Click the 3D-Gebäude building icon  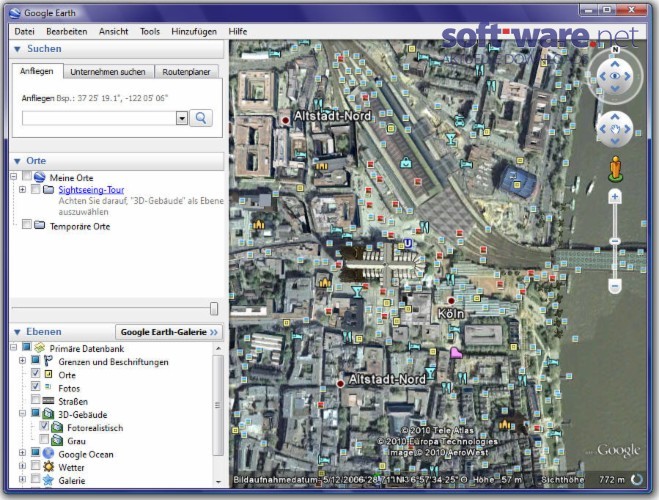coord(48,414)
